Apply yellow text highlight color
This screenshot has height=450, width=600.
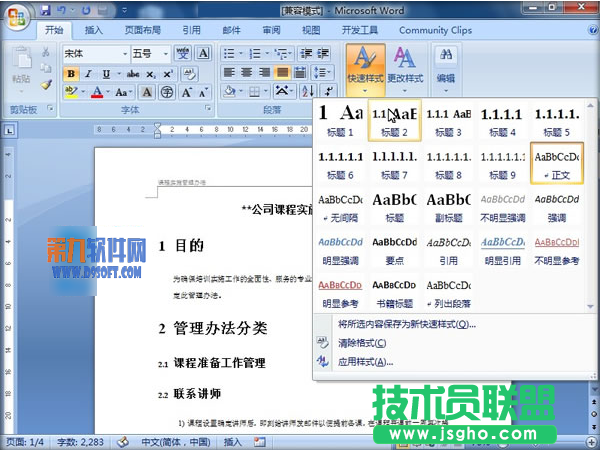point(71,92)
